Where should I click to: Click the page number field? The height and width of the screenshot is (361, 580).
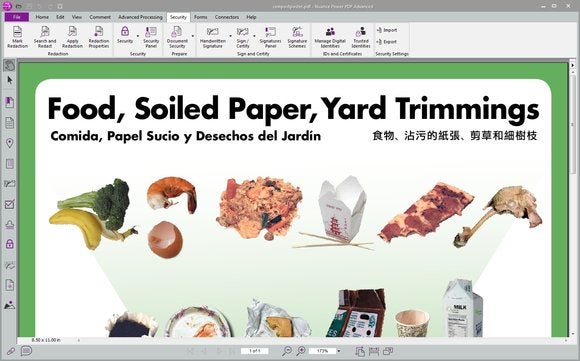coord(254,351)
